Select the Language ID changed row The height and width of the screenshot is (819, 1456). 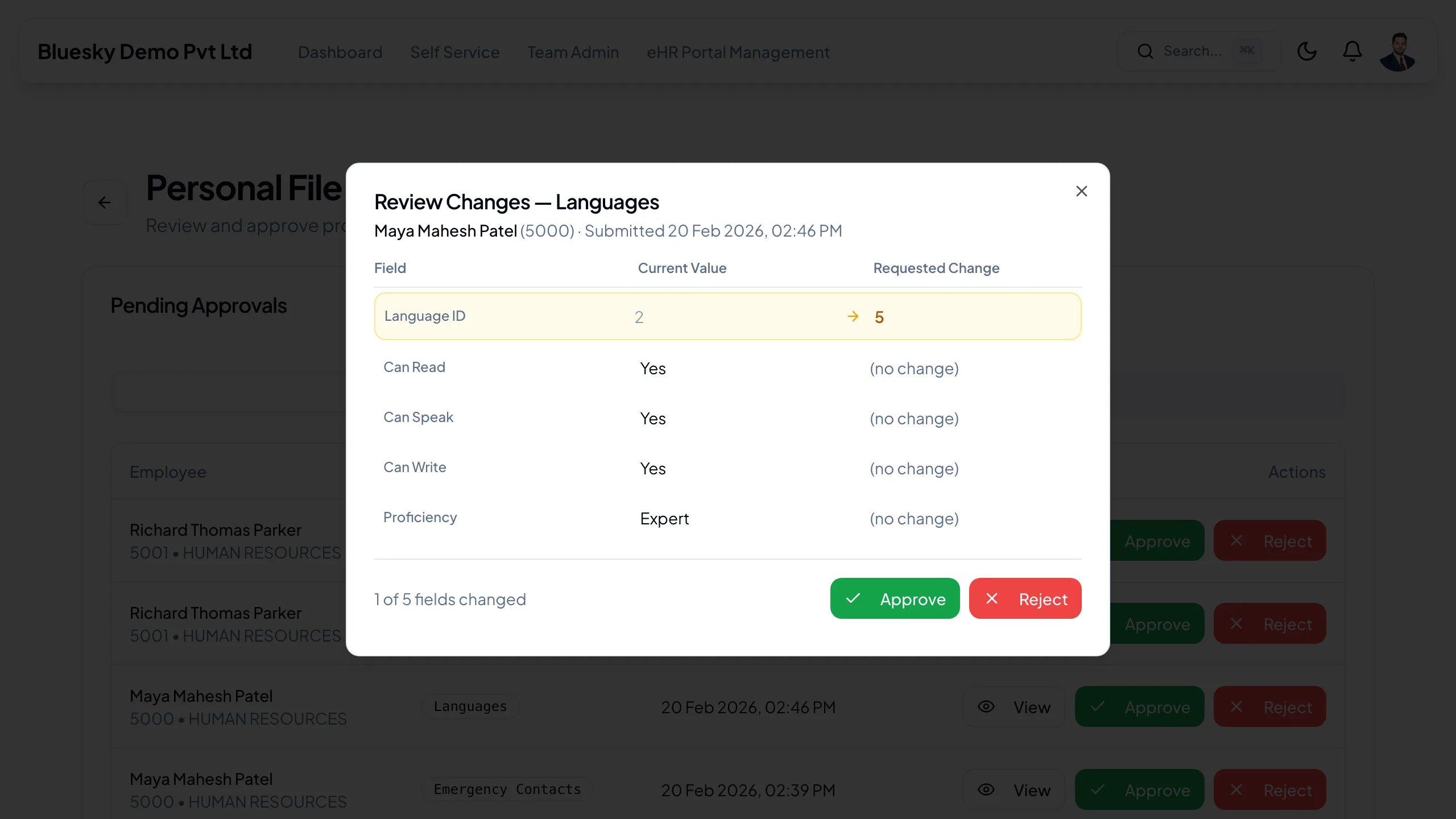727,316
